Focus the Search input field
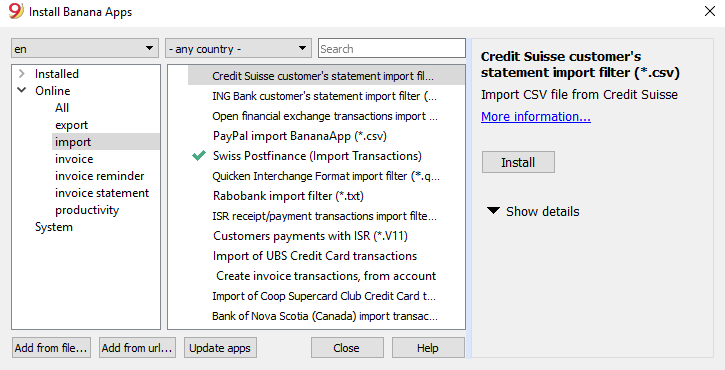Image resolution: width=725 pixels, height=370 pixels. pyautogui.click(x=392, y=48)
